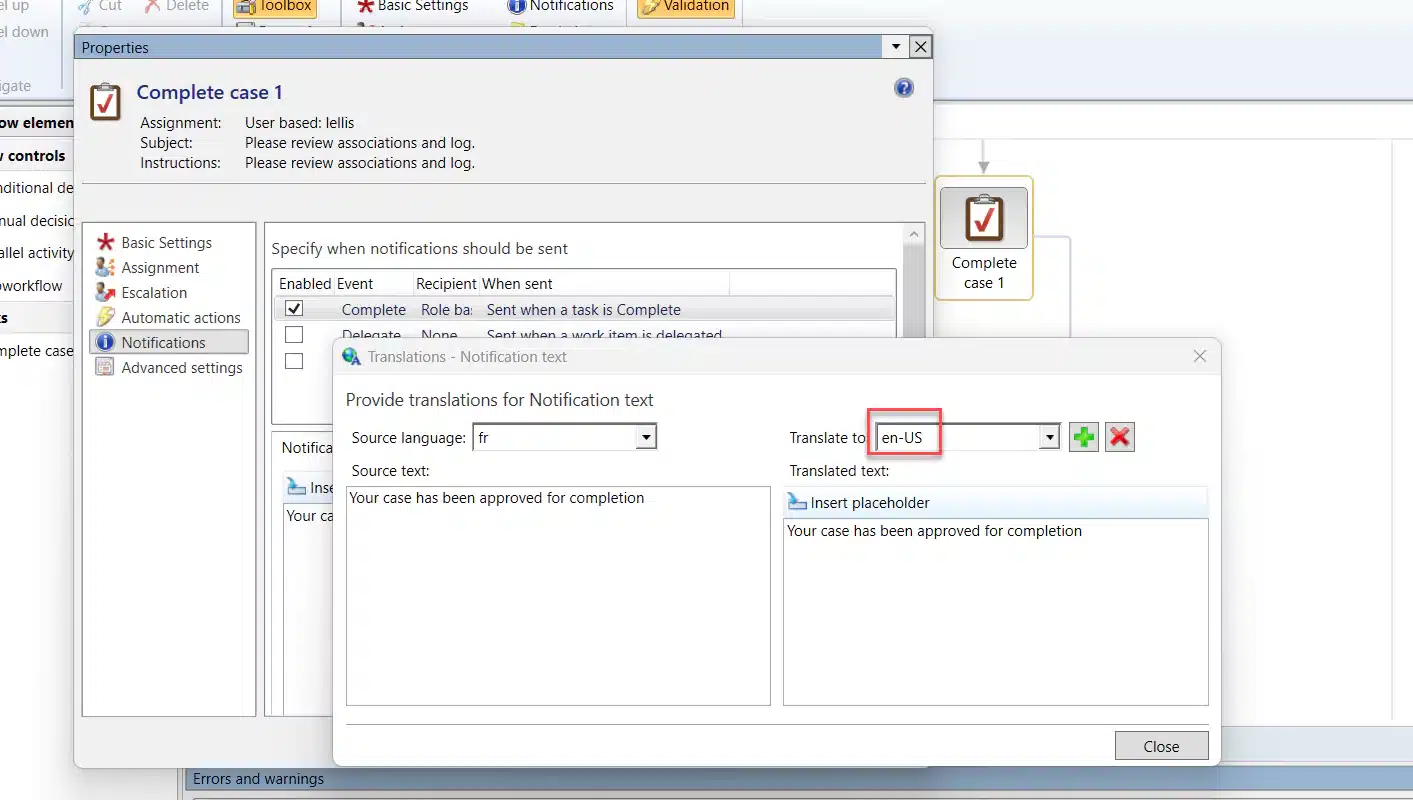
Task: Open the Translate to language dropdown
Action: 1049,437
